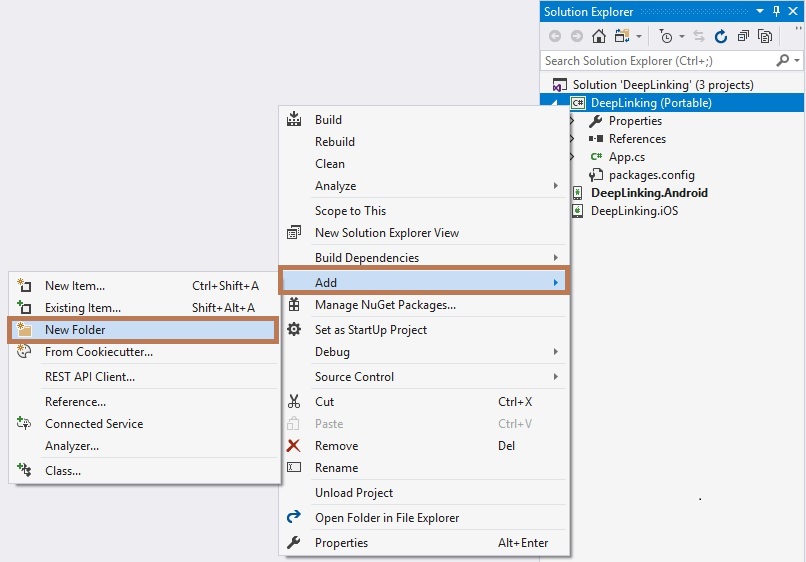The height and width of the screenshot is (562, 806).
Task: Open the Solution Explorer window options dropdown
Action: 761,11
